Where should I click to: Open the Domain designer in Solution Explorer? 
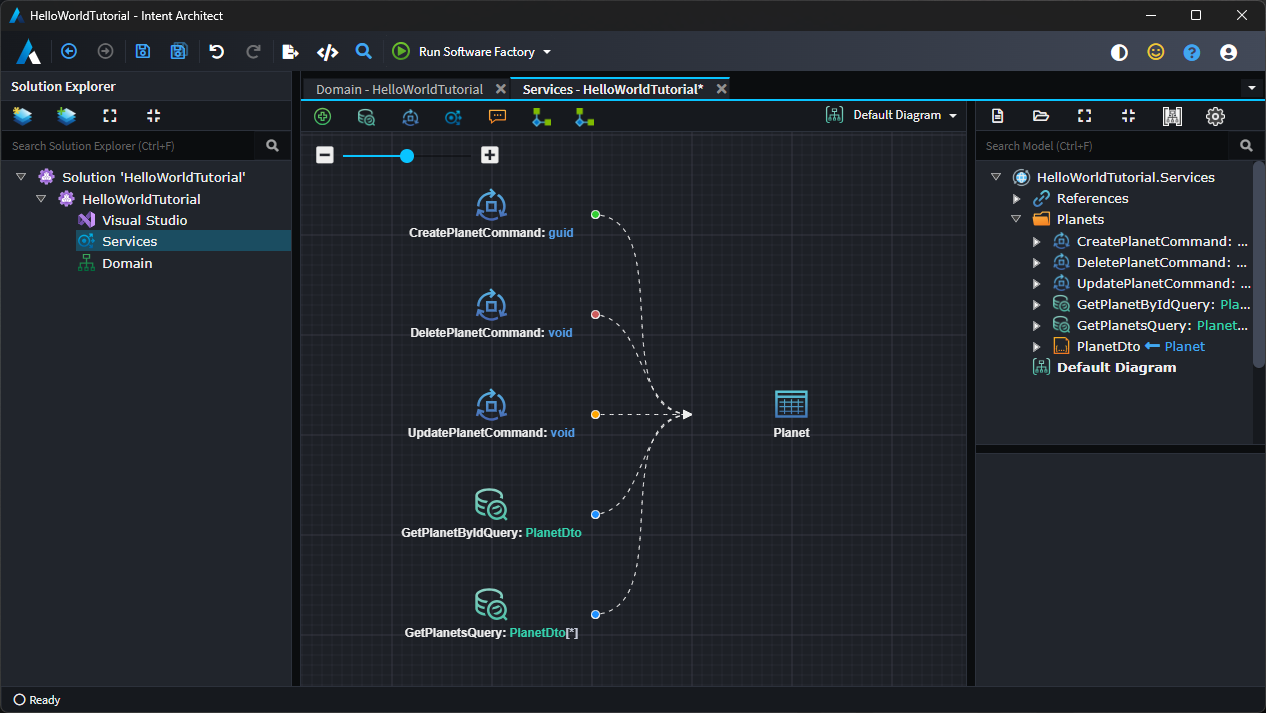(127, 263)
